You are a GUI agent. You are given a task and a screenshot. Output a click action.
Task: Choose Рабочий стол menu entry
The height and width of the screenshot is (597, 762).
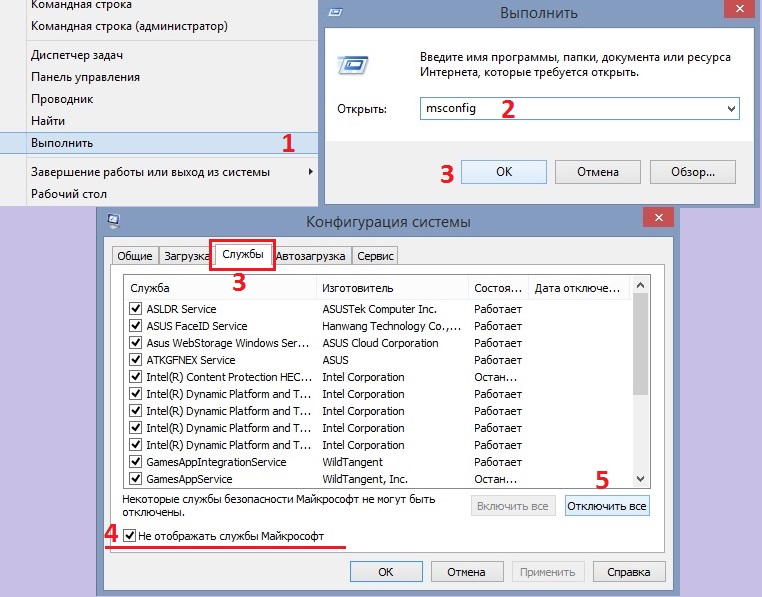69,193
